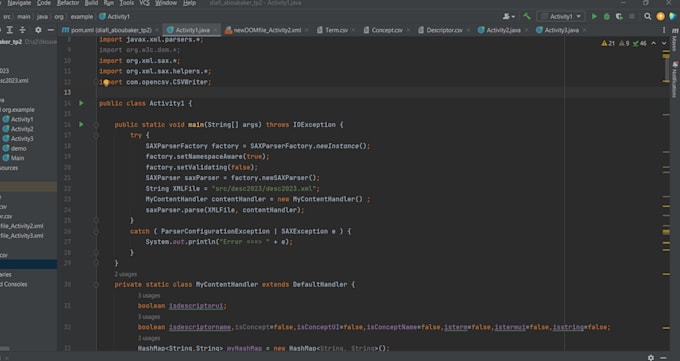
Task: Fold the MyContentHandler class
Action: coord(96,285)
